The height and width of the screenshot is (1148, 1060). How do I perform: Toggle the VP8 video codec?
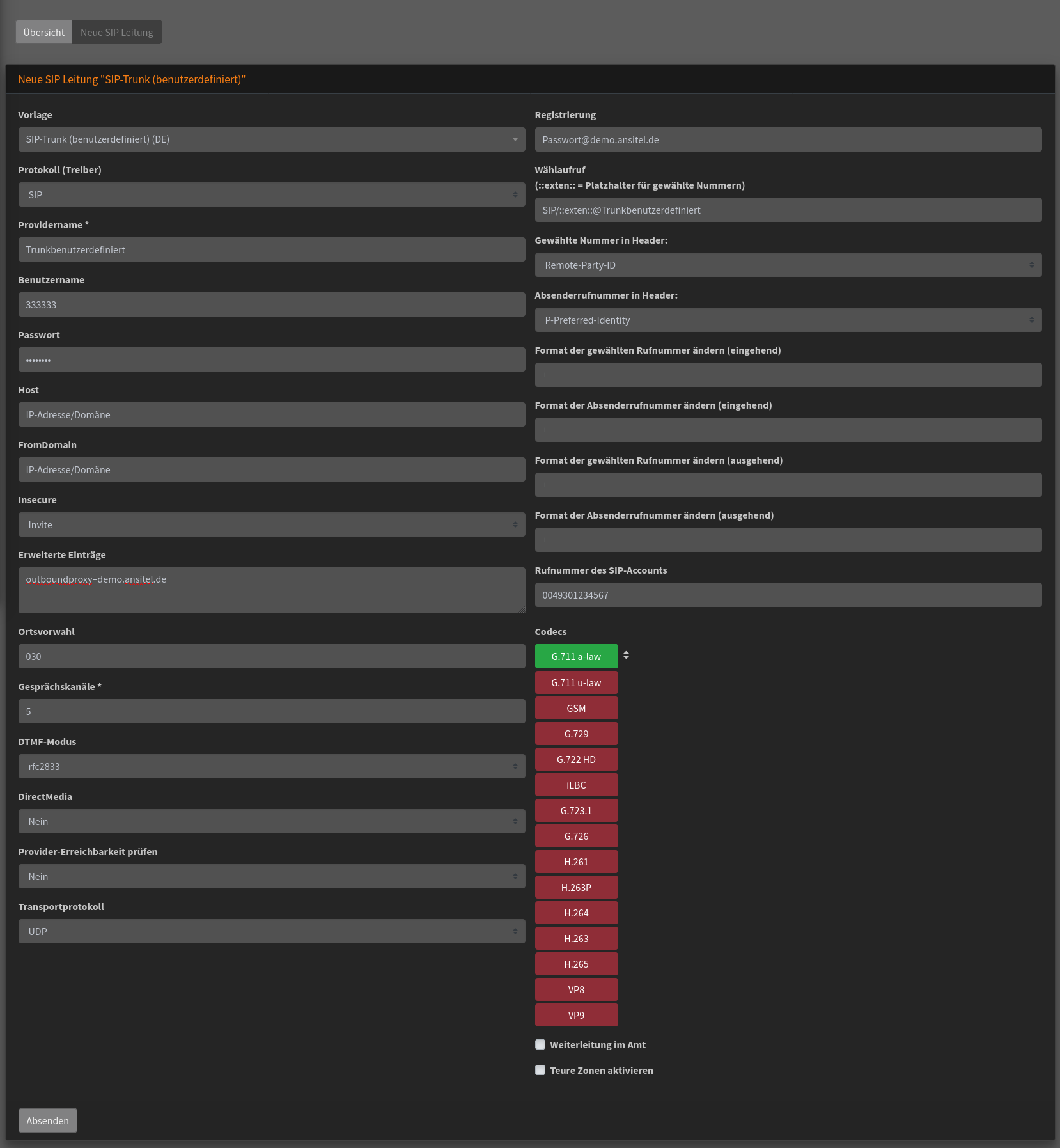point(576,989)
